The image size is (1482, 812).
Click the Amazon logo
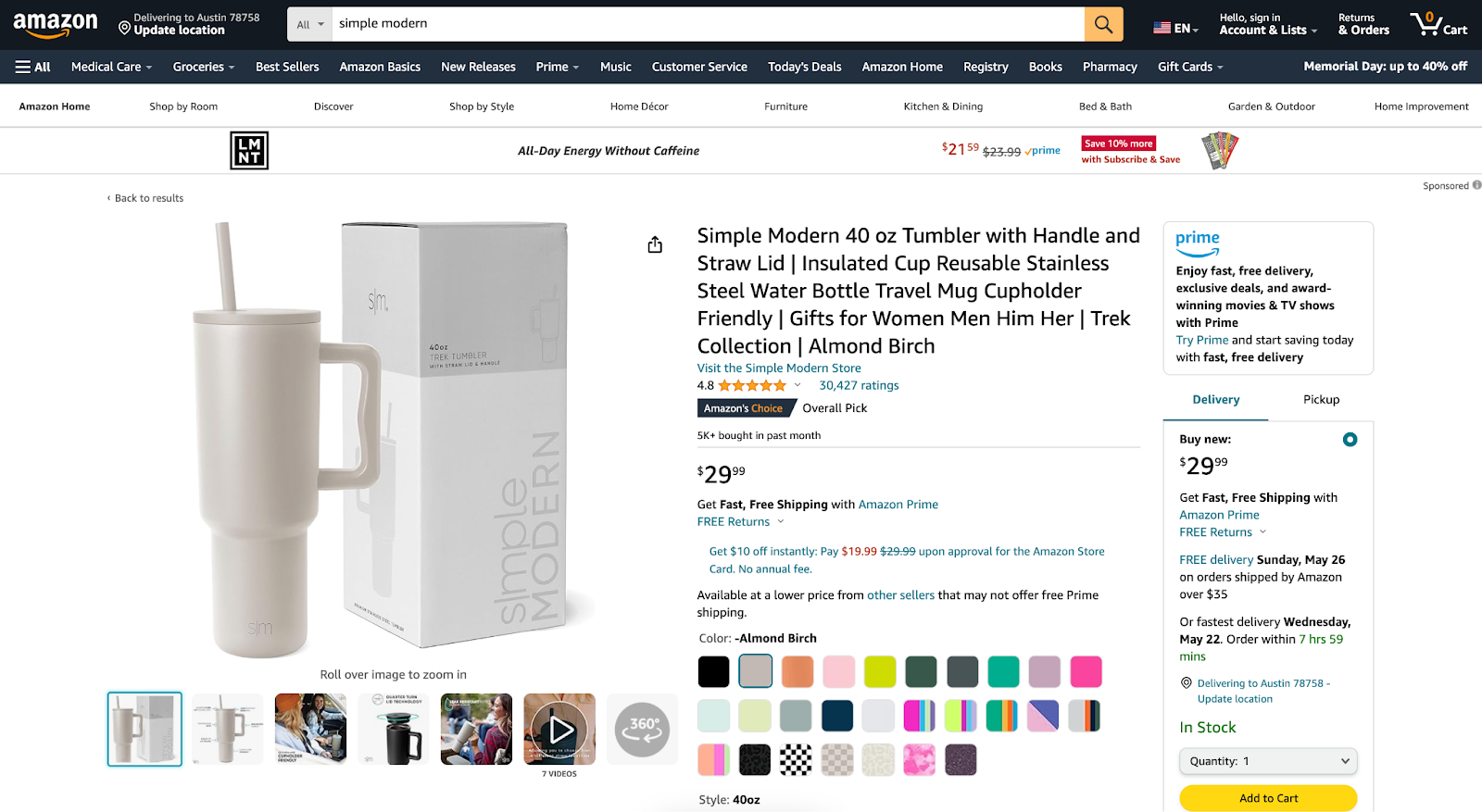tap(56, 24)
